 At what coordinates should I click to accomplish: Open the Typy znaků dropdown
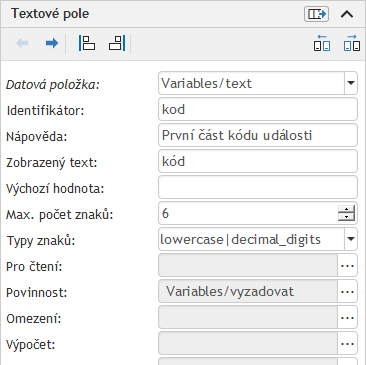point(351,239)
